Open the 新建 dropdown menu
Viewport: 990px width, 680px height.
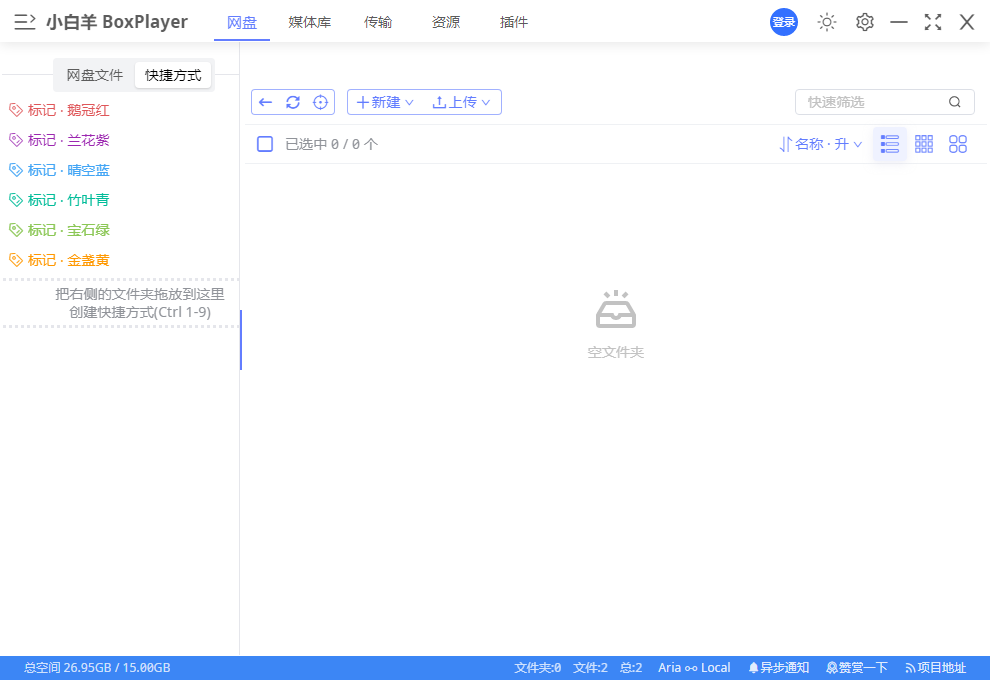383,101
